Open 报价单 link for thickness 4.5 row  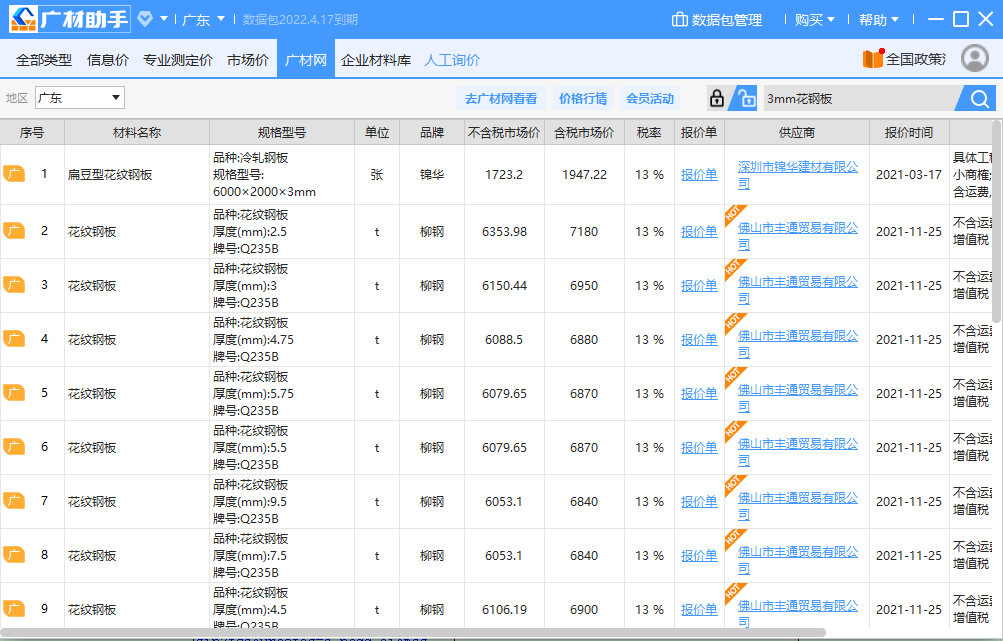point(699,610)
